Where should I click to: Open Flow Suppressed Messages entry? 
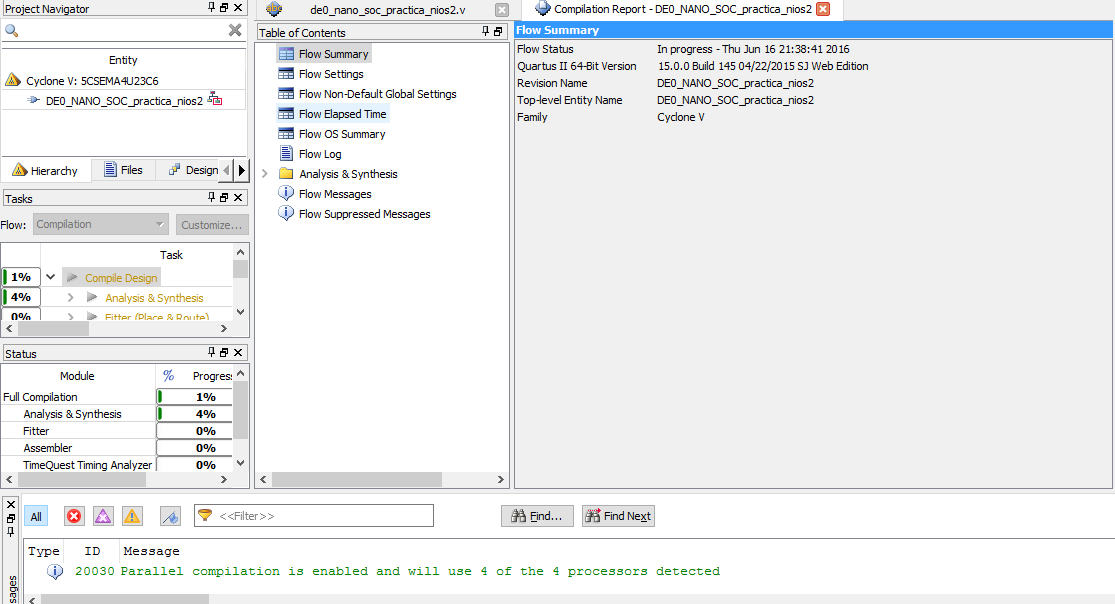[364, 213]
